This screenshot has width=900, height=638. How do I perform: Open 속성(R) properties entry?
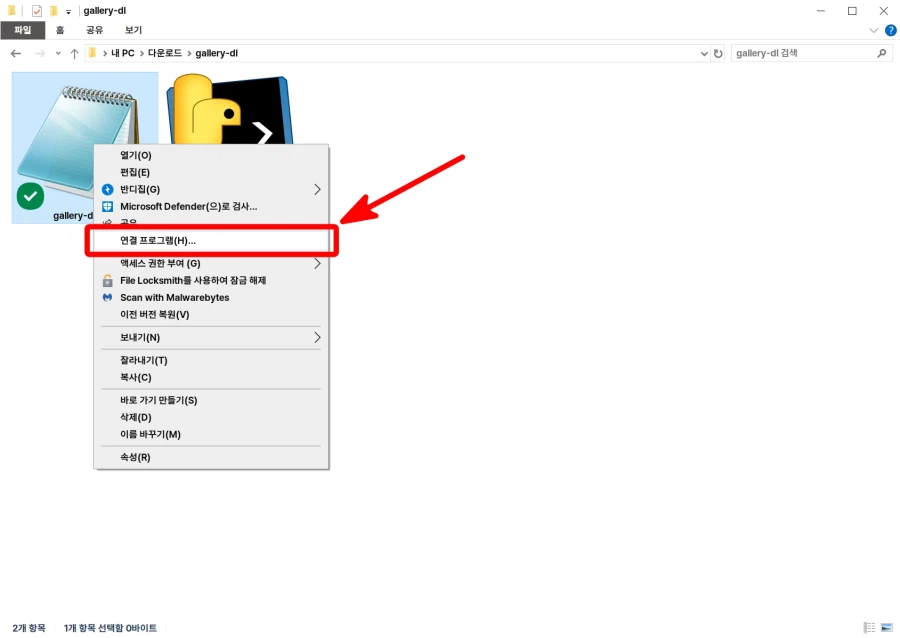pyautogui.click(x=211, y=457)
